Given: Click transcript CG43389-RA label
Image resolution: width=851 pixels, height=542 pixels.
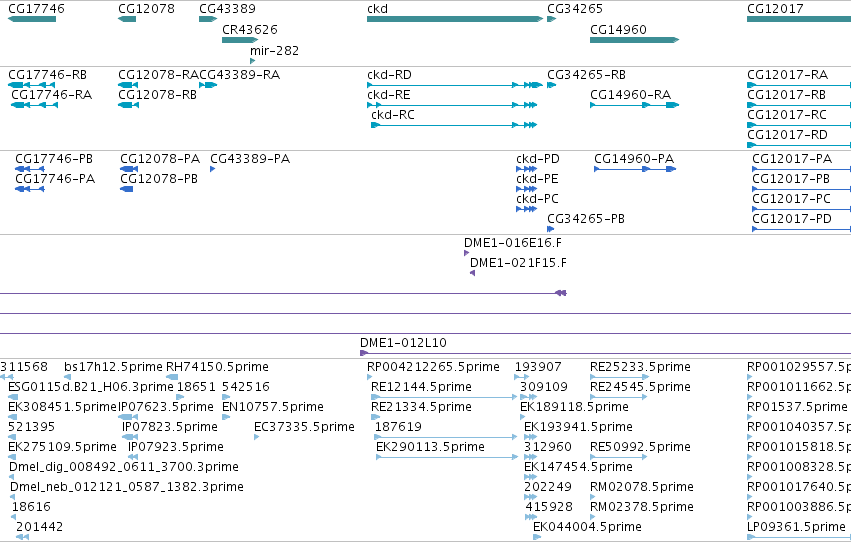Looking at the screenshot, I should pyautogui.click(x=239, y=75).
